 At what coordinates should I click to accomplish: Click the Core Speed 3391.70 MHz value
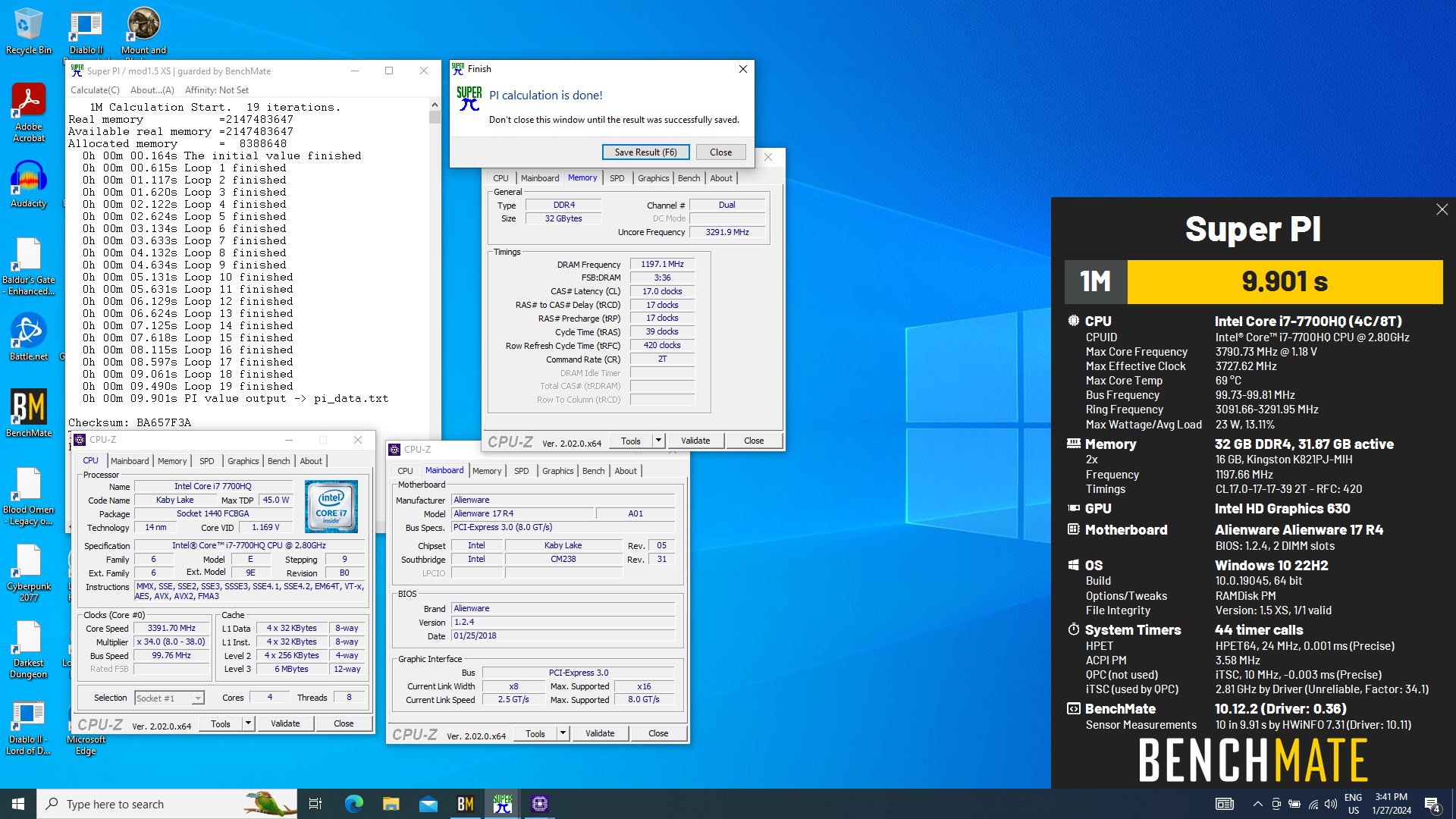171,629
